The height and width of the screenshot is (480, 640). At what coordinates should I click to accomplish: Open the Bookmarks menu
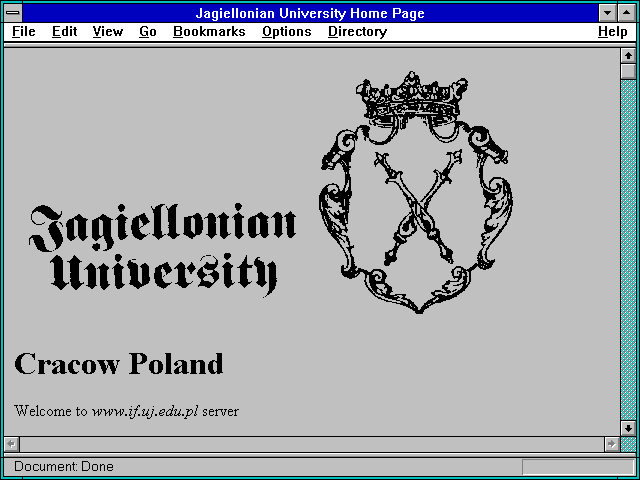click(x=209, y=32)
